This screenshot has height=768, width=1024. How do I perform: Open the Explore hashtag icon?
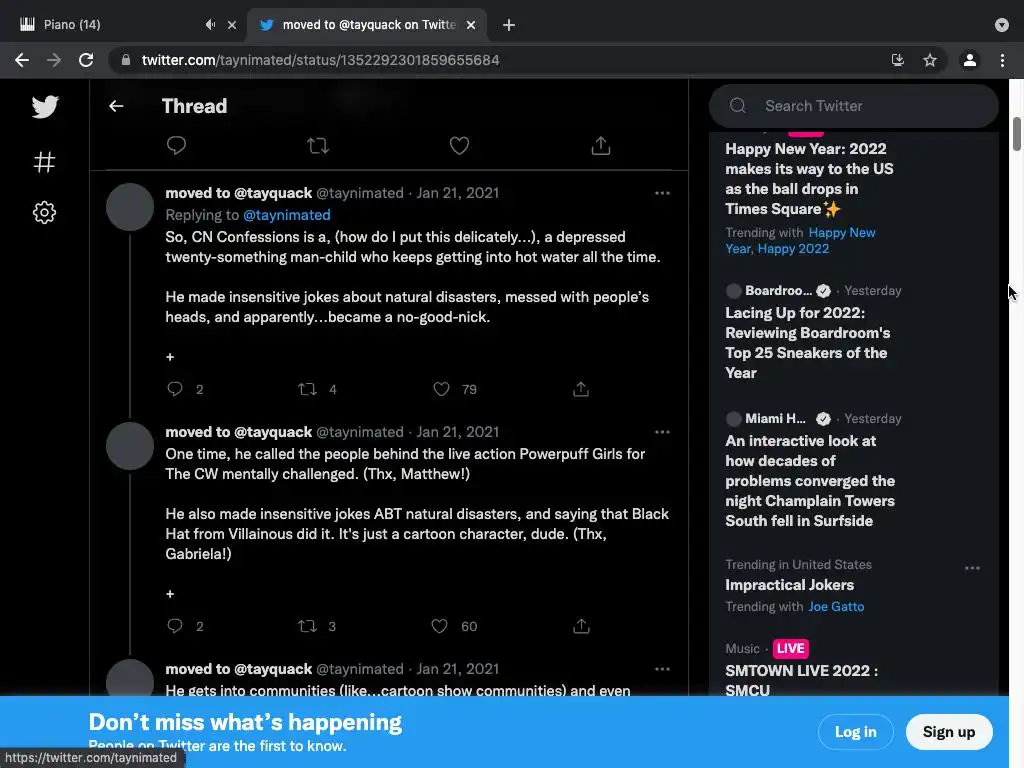(x=44, y=161)
